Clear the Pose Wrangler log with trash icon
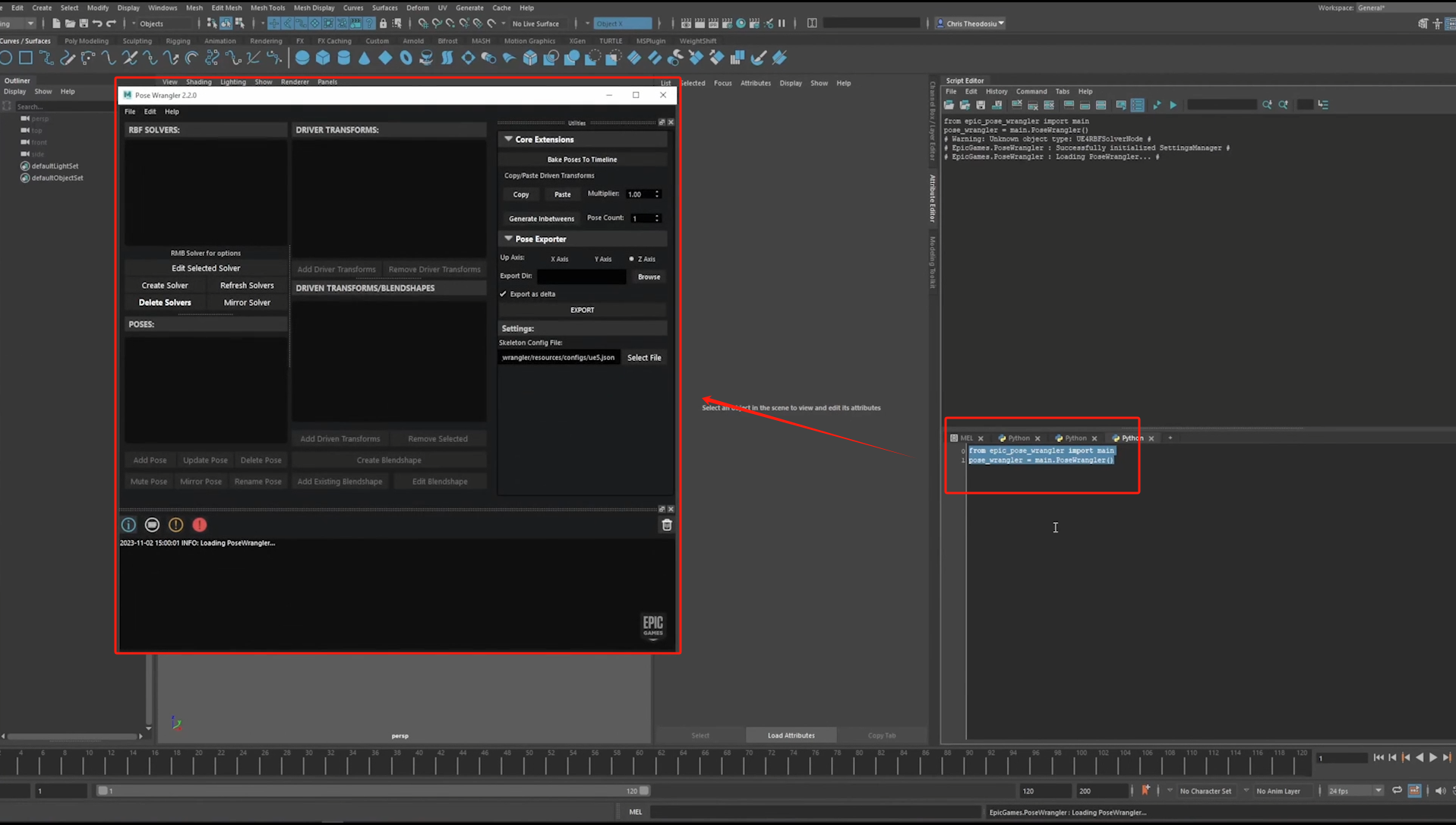 (x=666, y=524)
